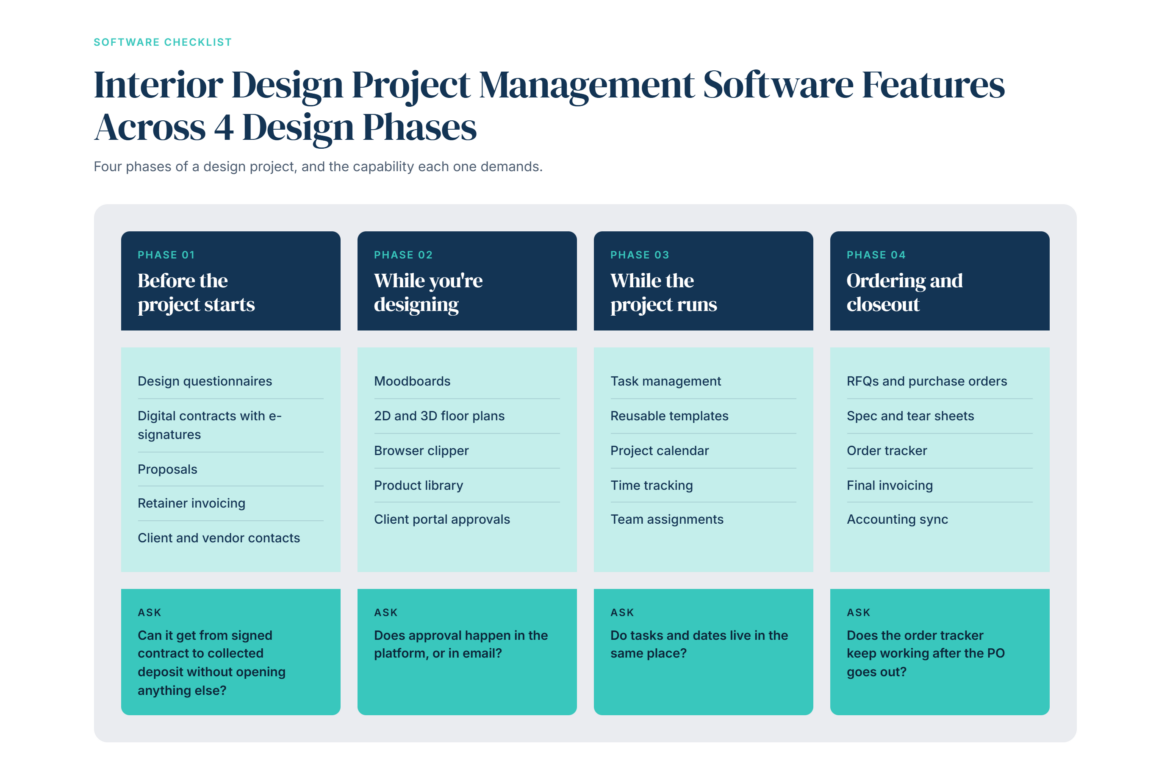Click 'Design questionnaires' item
This screenshot has width=1170, height=783.
click(204, 381)
